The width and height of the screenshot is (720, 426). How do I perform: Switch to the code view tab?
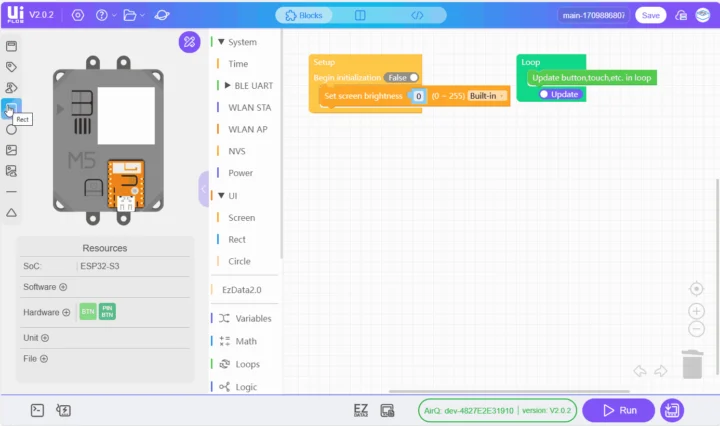click(x=417, y=15)
